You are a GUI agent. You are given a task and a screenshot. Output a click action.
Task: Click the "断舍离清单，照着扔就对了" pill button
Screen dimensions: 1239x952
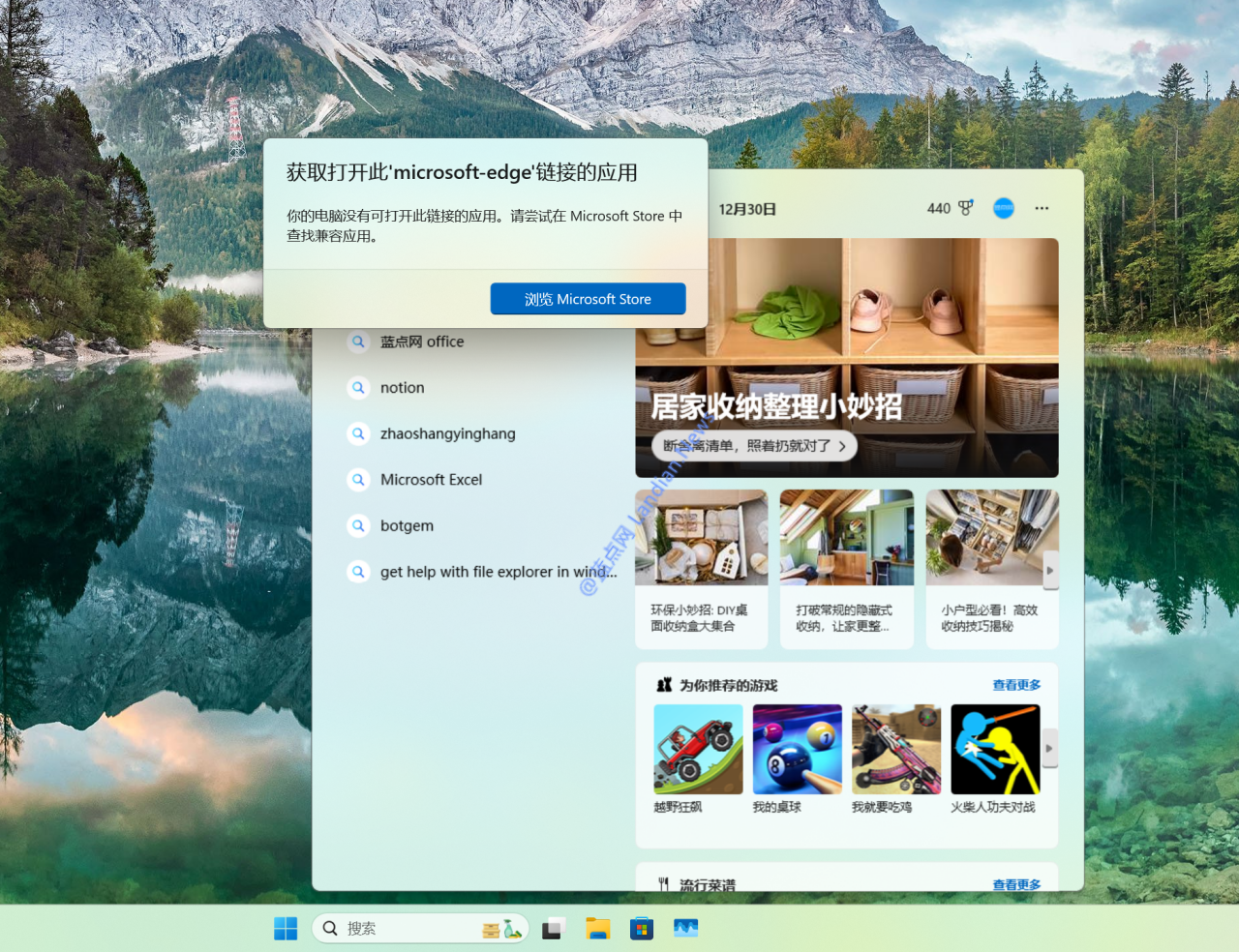click(755, 446)
